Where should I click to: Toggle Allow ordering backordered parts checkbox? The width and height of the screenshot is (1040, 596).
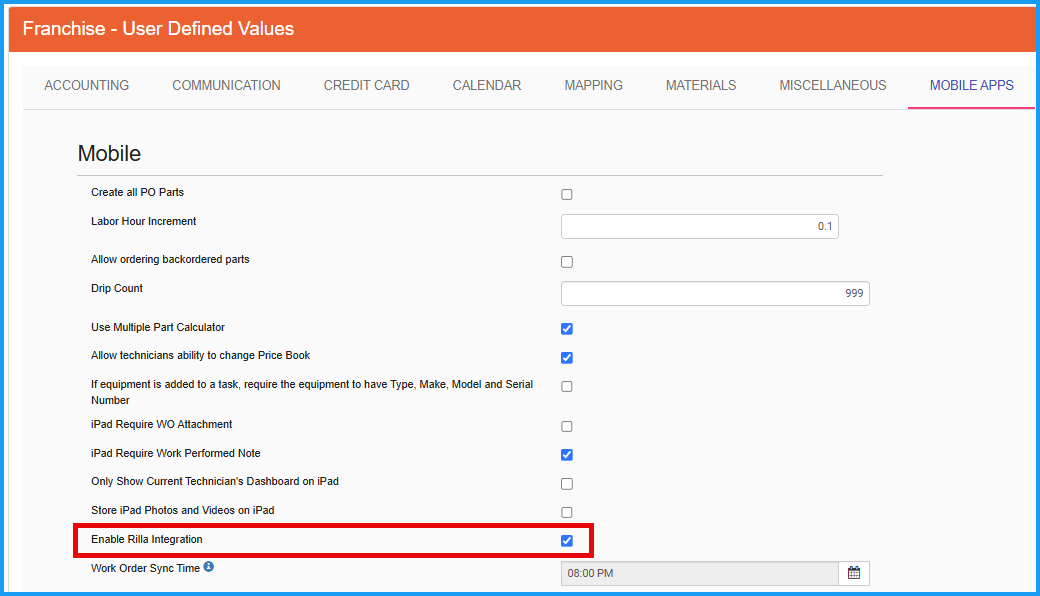pos(566,262)
